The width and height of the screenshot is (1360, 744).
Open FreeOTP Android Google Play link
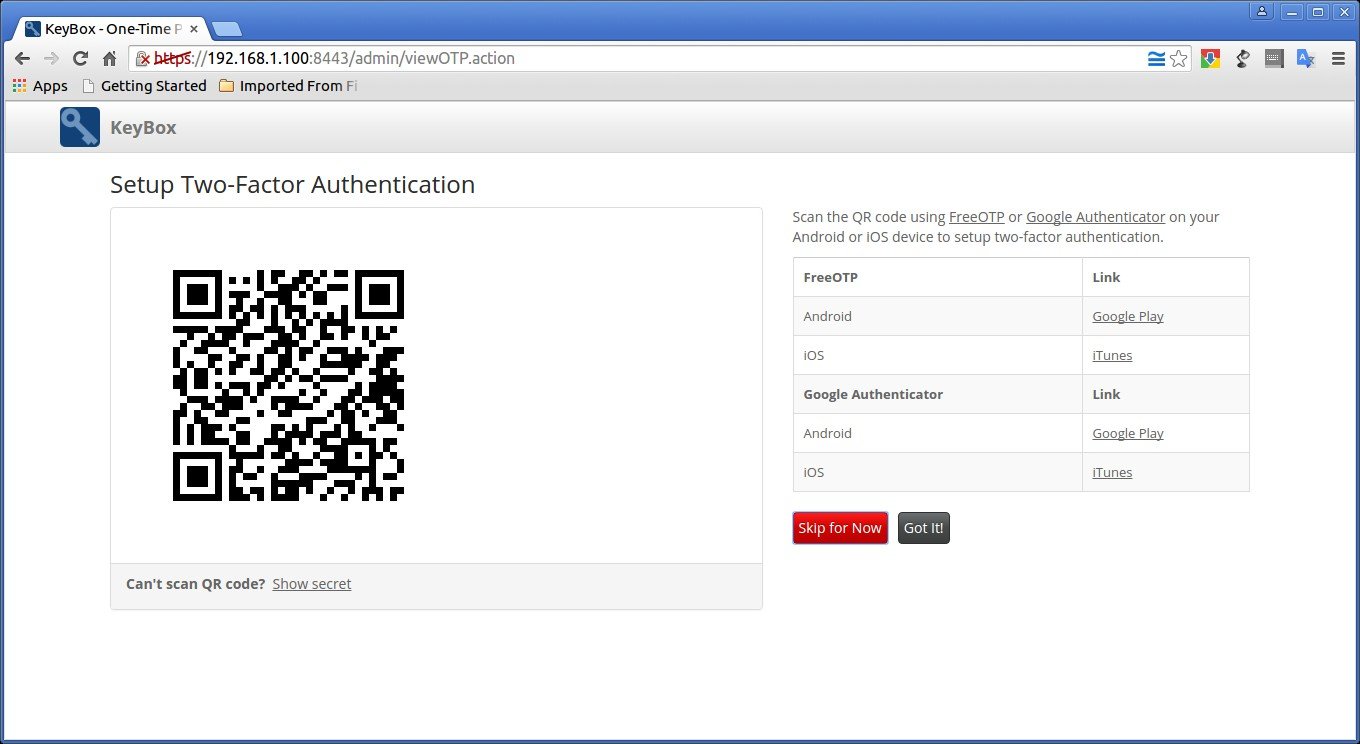pos(1128,316)
